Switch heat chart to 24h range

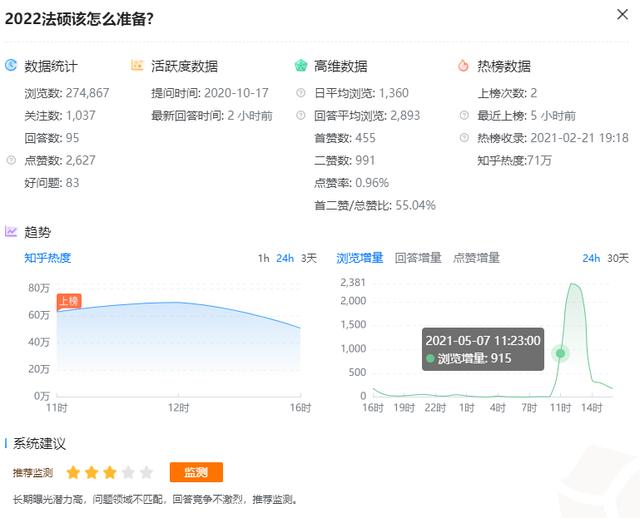[x=285, y=258]
